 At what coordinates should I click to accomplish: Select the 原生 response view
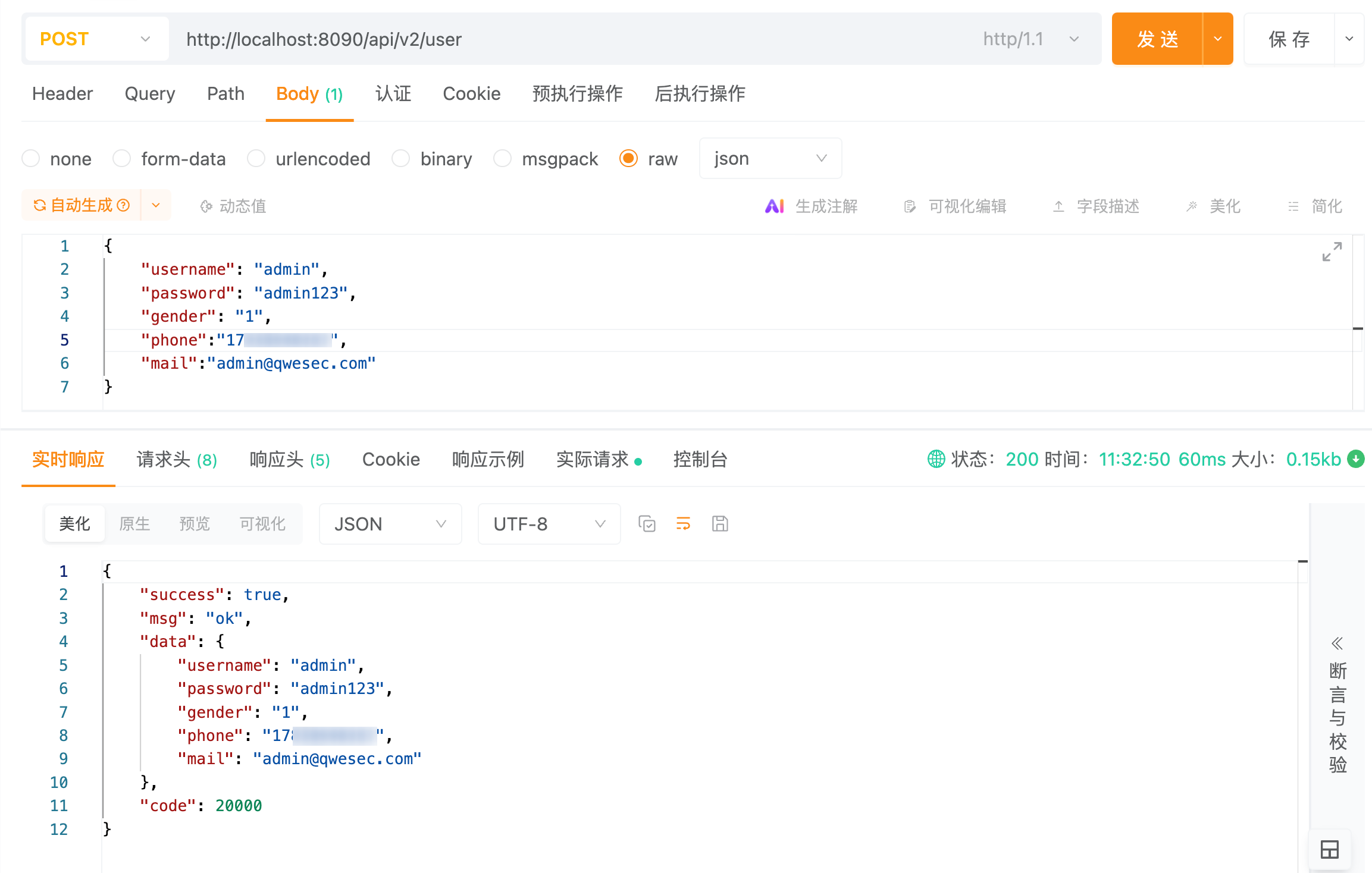(134, 524)
